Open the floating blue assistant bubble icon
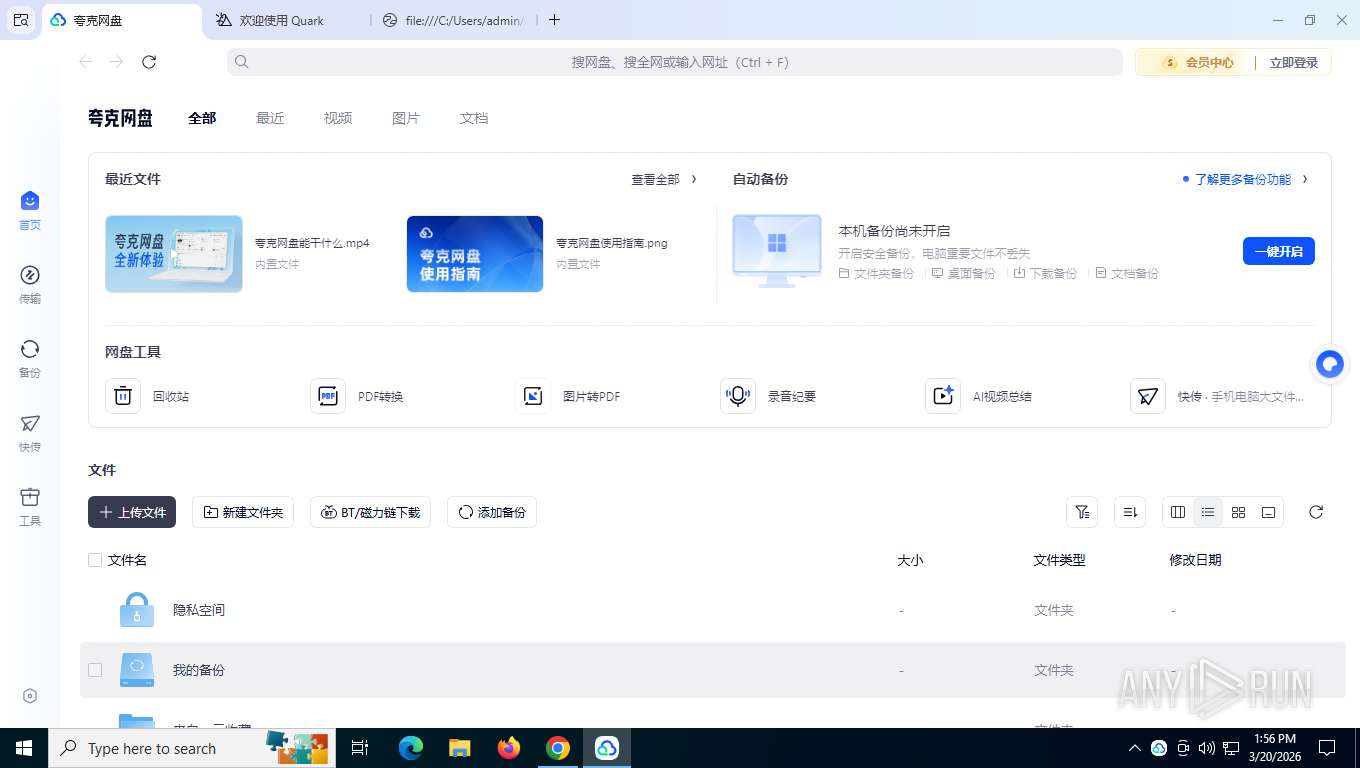 coord(1330,364)
